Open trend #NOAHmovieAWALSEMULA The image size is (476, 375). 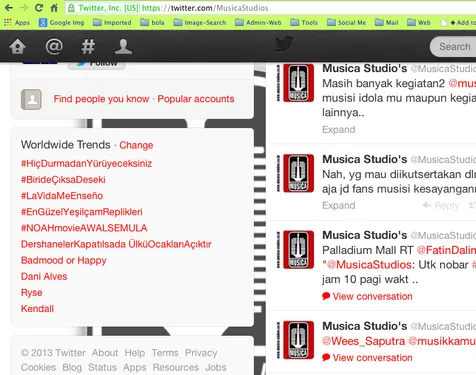(84, 228)
